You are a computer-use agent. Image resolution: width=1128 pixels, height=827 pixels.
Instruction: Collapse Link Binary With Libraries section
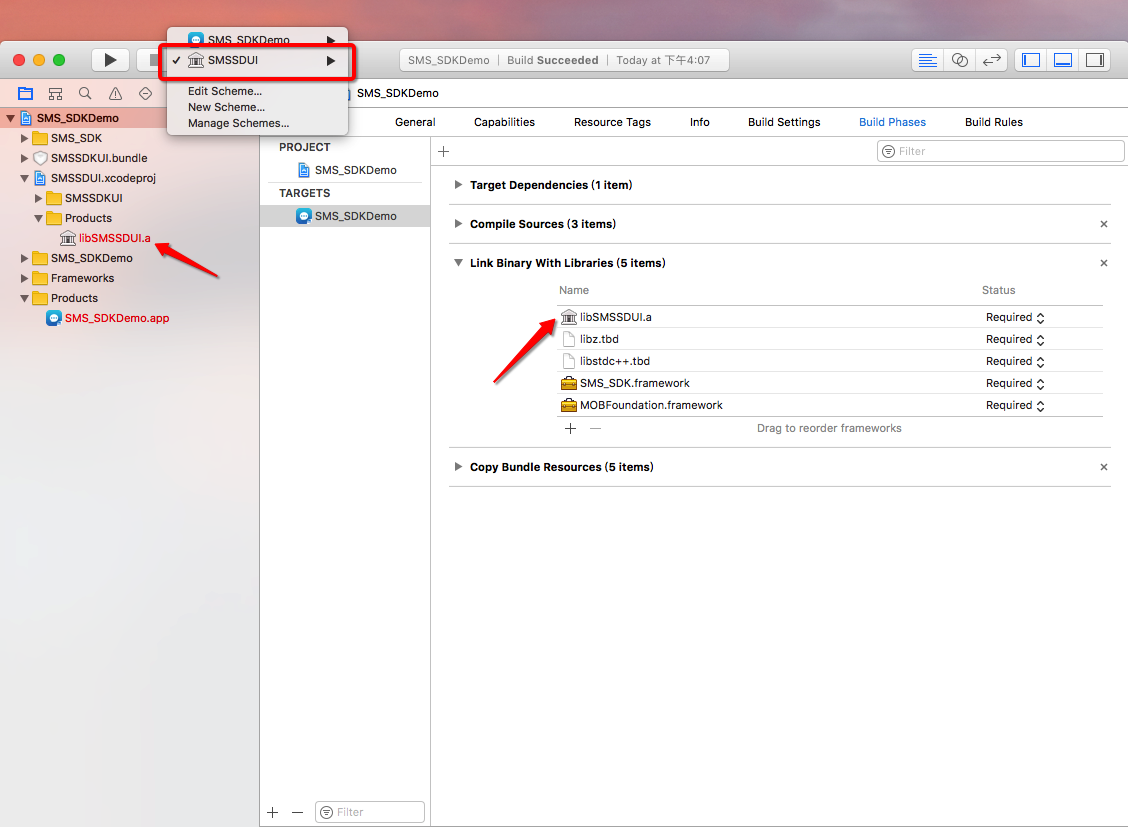[x=458, y=263]
